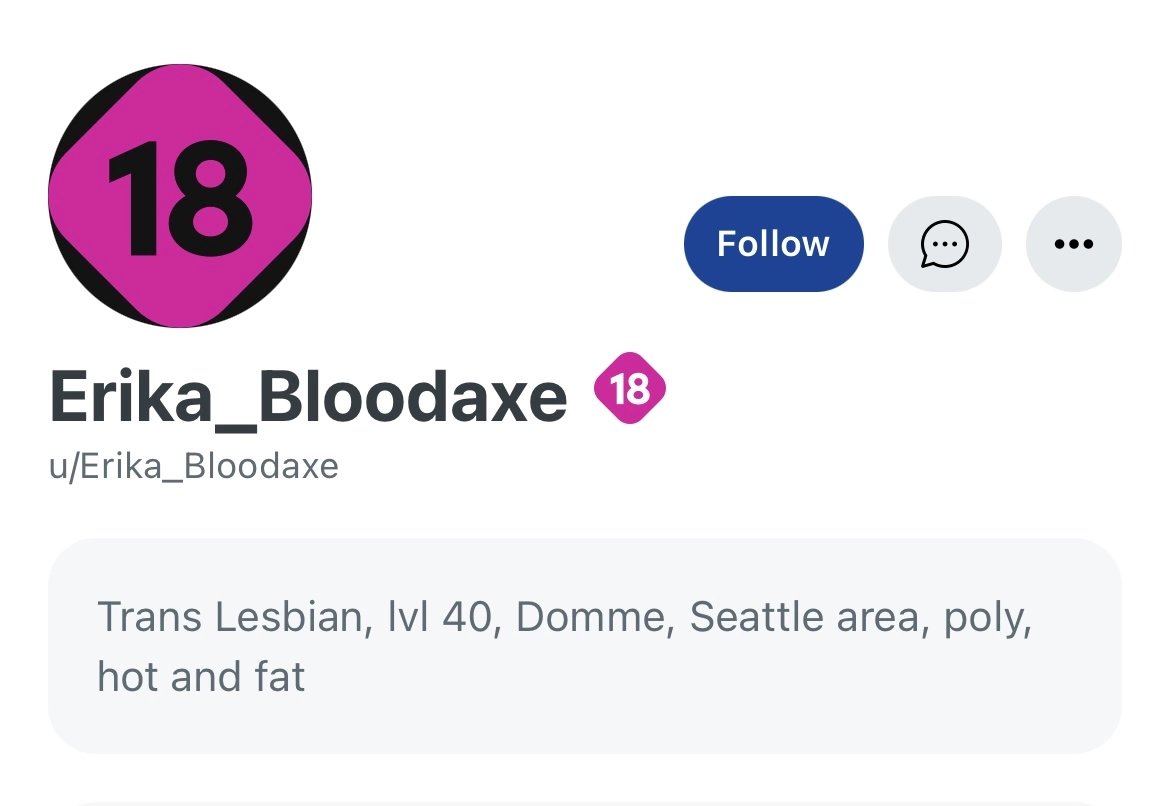Expand the overflow menu right of chat
The width and height of the screenshot is (1170, 806).
(1074, 244)
